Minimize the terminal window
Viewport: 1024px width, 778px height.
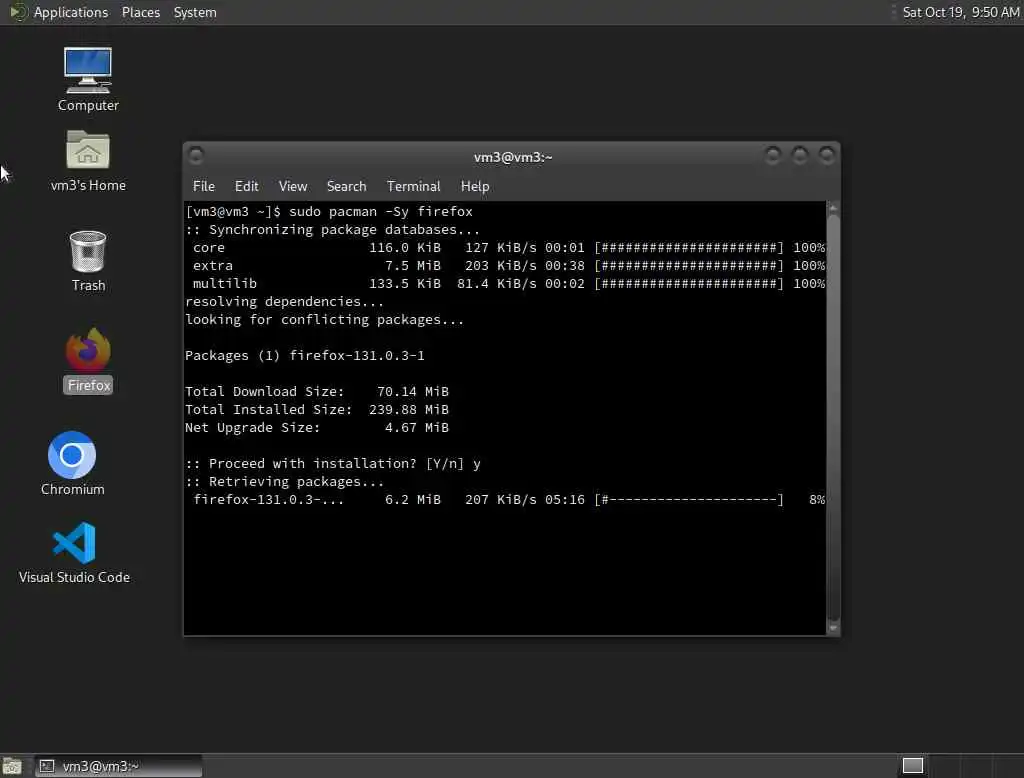click(773, 155)
